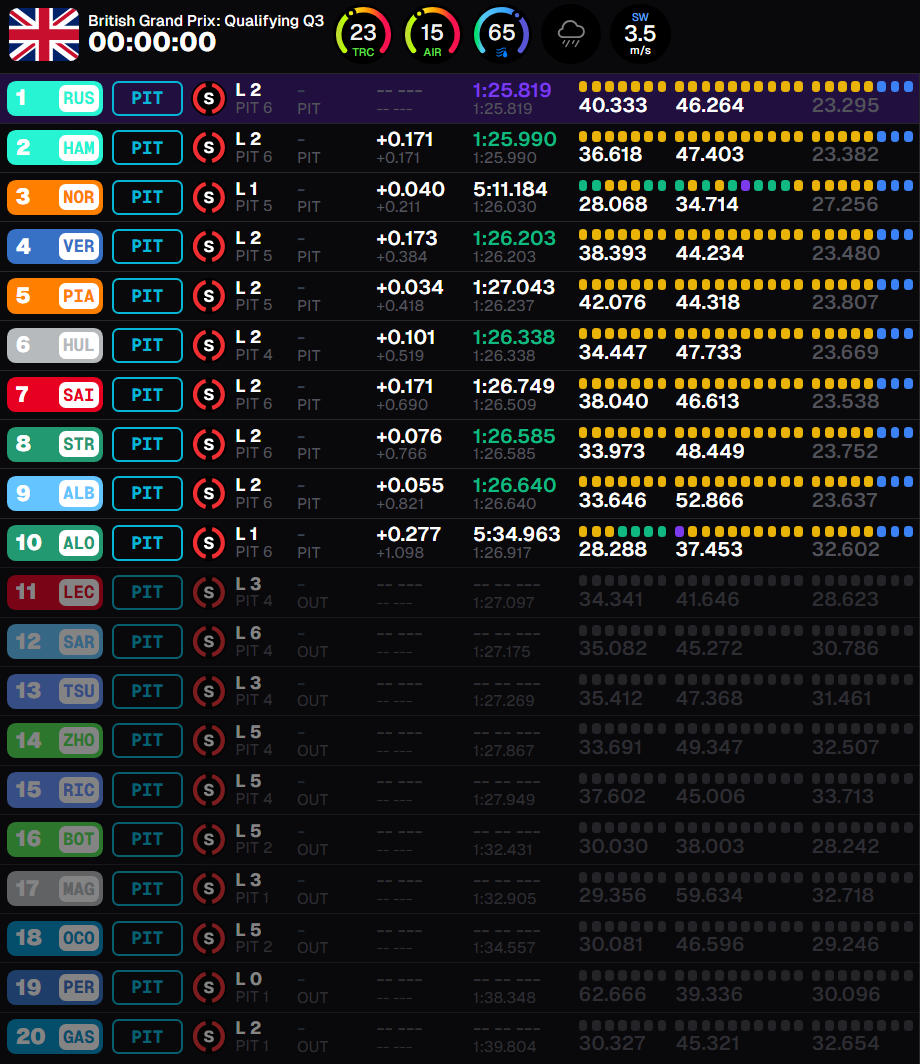This screenshot has height=1064, width=920.
Task: Click the session clock 00:00:00
Action: tap(152, 42)
